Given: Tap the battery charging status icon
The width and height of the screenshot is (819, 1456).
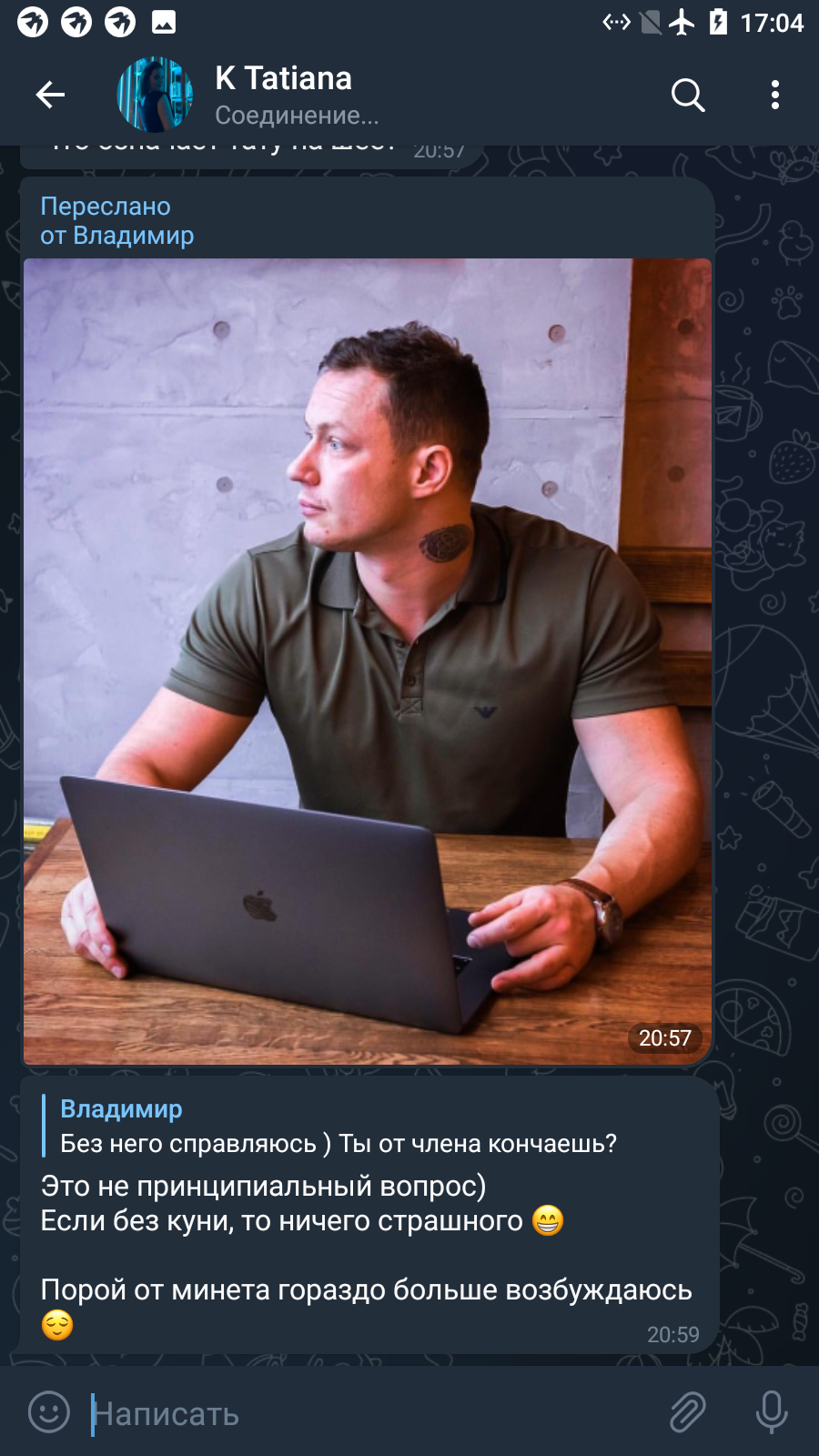Looking at the screenshot, I should 718,22.
